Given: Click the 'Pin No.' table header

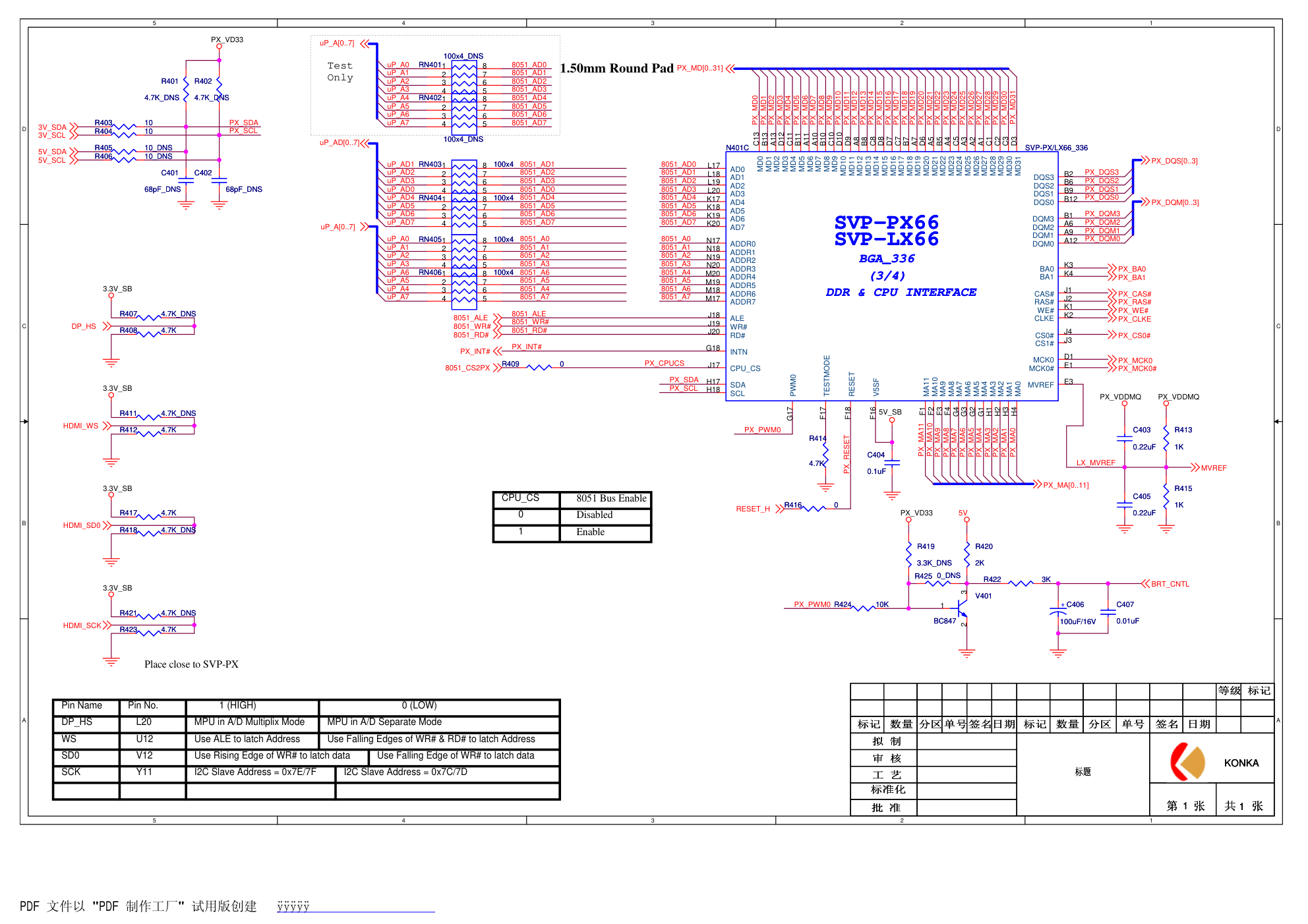Looking at the screenshot, I should (143, 705).
